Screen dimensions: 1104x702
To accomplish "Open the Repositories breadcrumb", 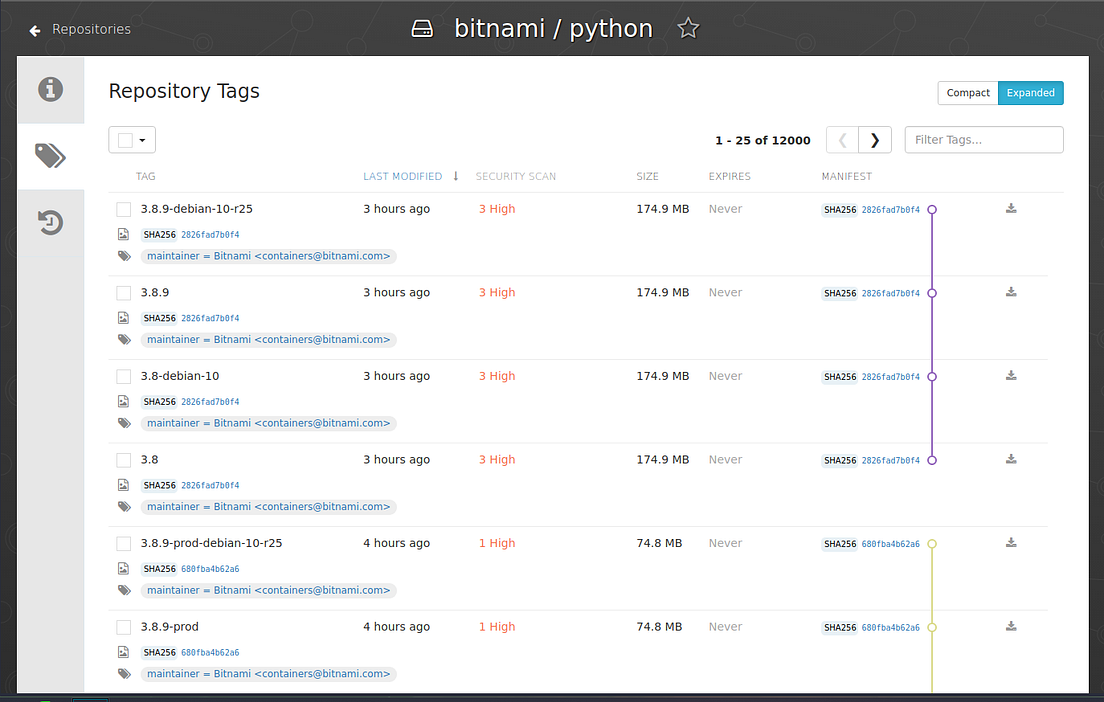I will pos(92,29).
